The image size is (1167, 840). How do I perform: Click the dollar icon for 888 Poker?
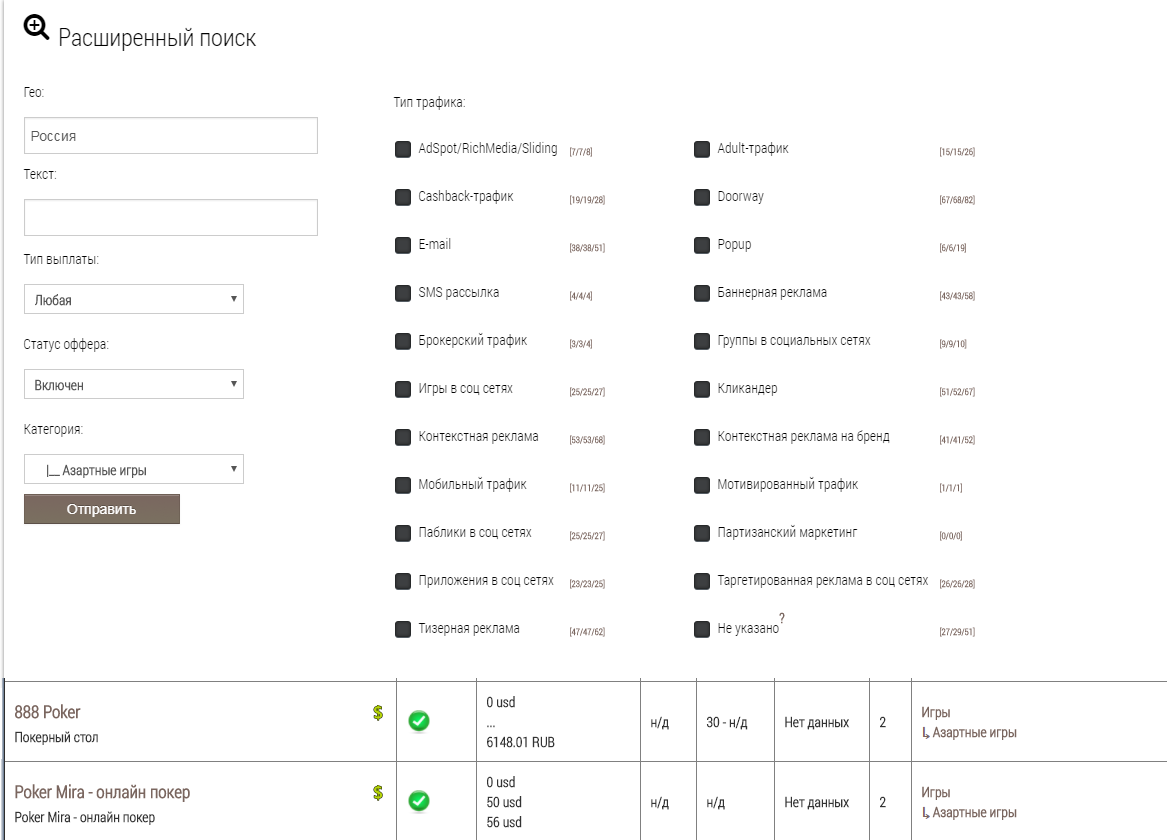[x=378, y=713]
